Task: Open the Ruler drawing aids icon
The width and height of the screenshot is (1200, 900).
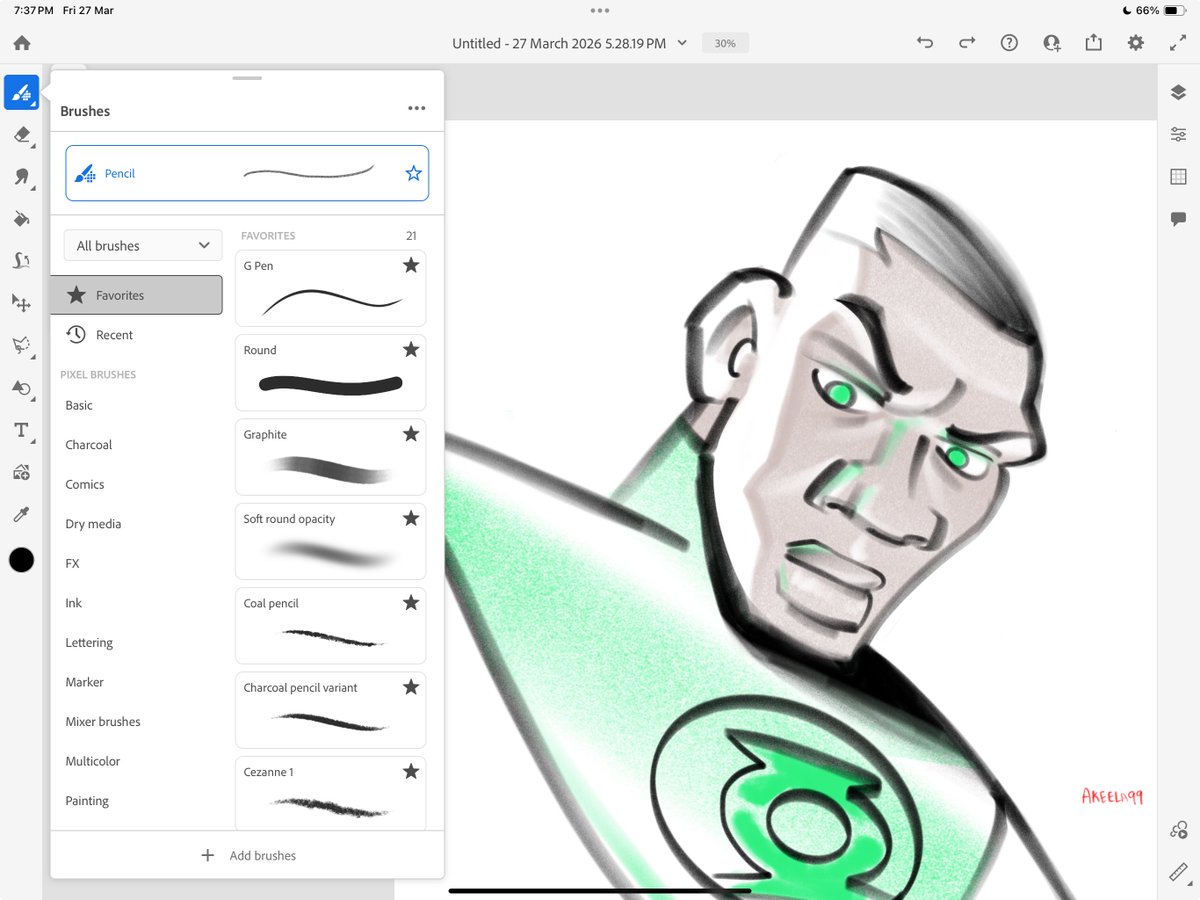Action: click(x=1178, y=872)
